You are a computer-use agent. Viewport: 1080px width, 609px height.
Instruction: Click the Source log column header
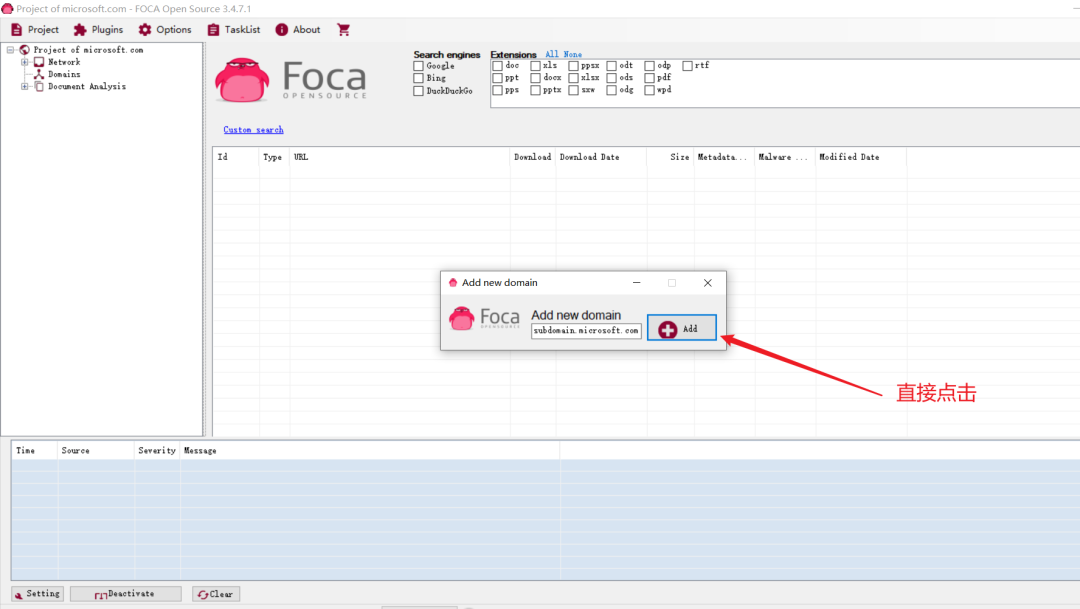pyautogui.click(x=96, y=451)
